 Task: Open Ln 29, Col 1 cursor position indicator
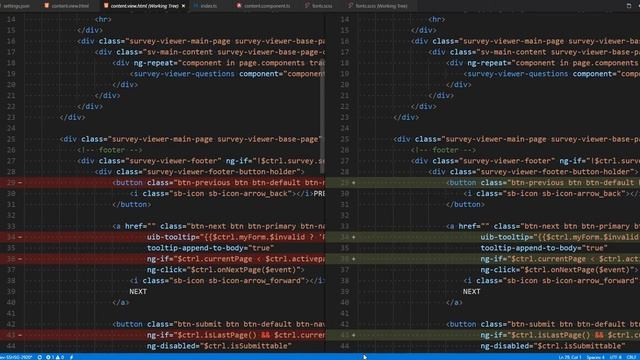[x=570, y=357]
